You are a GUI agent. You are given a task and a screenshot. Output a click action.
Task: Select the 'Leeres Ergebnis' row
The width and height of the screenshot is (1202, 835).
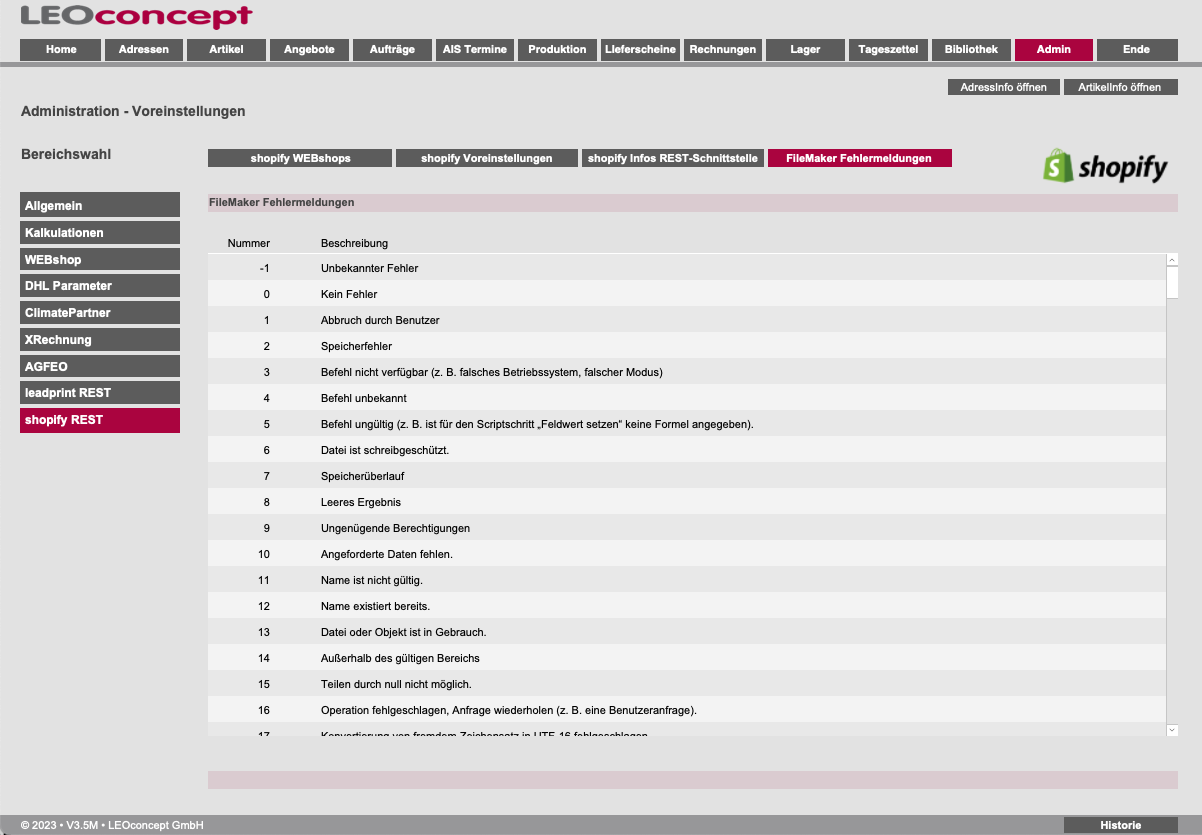point(687,502)
